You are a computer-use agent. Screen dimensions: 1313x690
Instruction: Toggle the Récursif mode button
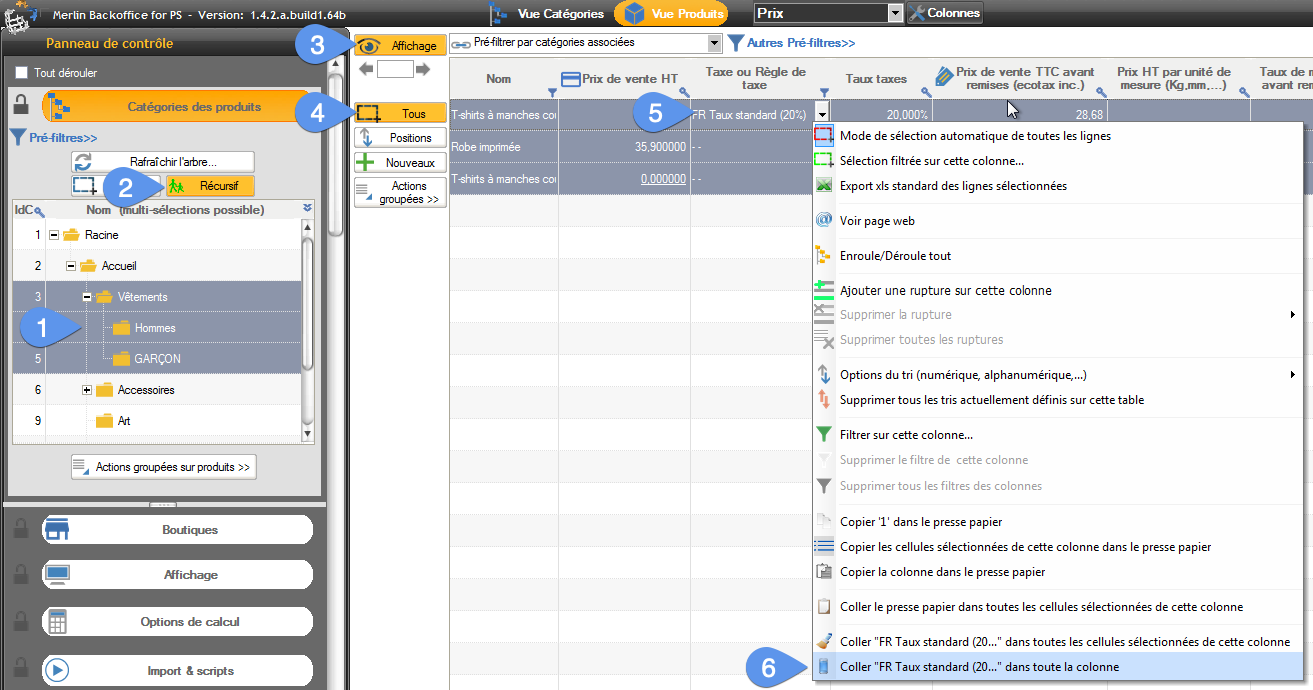[209, 185]
